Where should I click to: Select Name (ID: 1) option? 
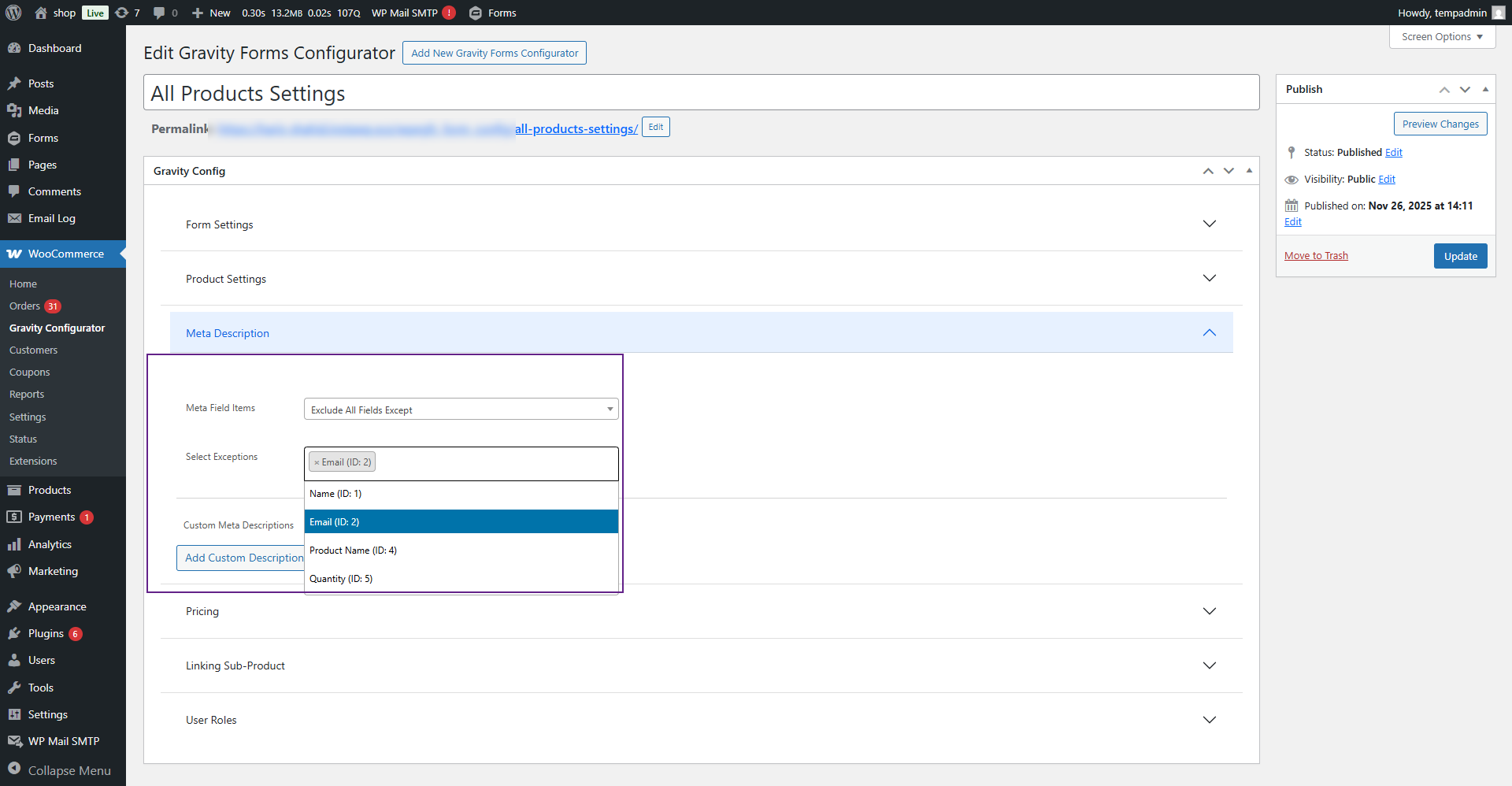click(461, 494)
